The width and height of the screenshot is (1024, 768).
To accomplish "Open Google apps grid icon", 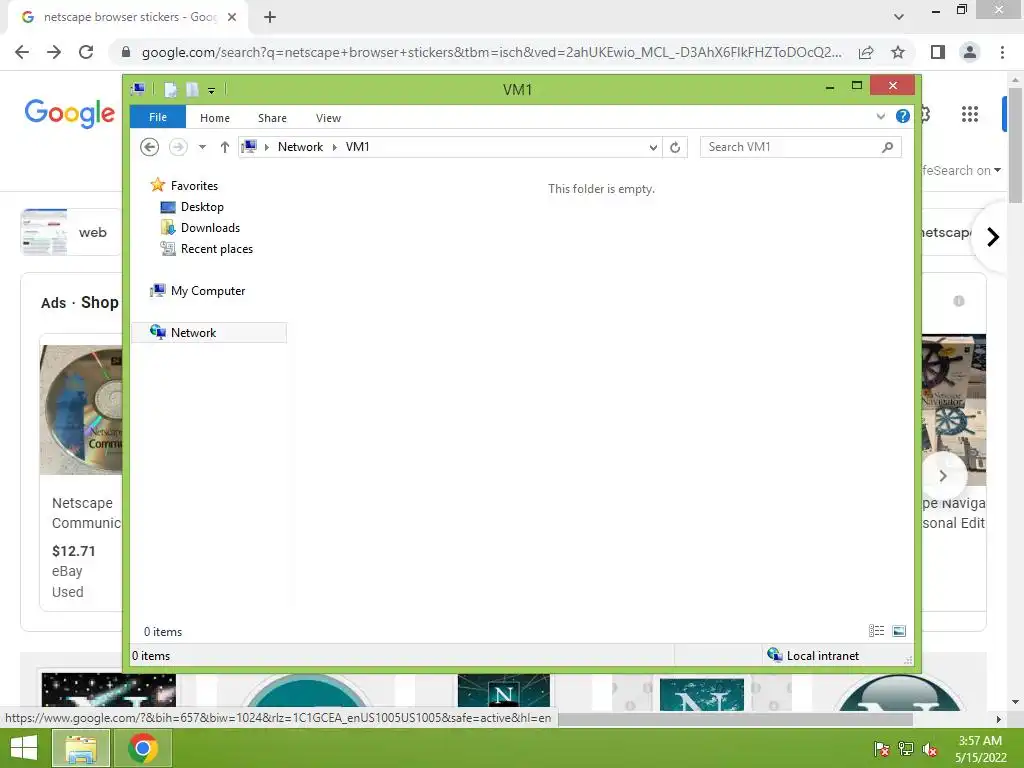I will coord(970,114).
